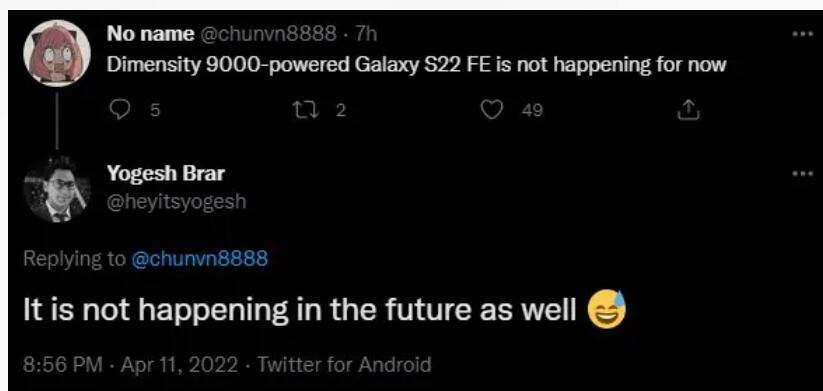
Task: Click the No name display name
Action: click(151, 34)
